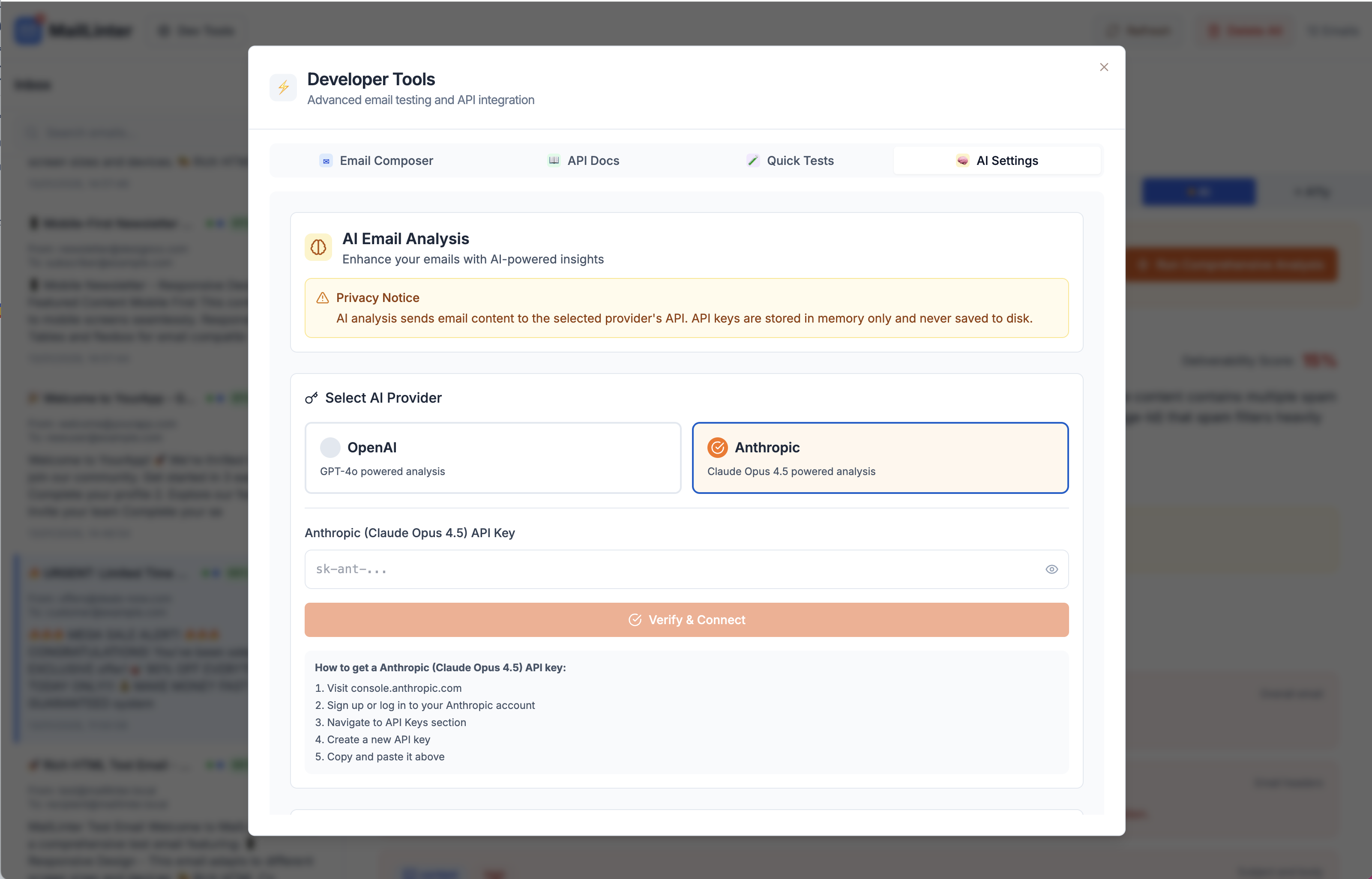
Task: Open the Quick Tests tab
Action: 791,160
